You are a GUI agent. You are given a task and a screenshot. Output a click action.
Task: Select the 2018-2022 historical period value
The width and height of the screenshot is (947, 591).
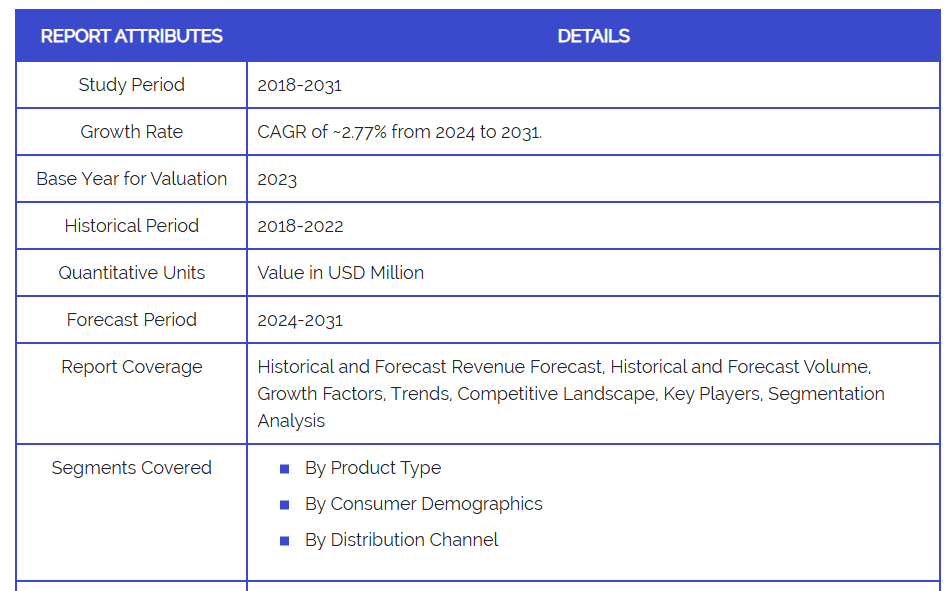coord(300,226)
